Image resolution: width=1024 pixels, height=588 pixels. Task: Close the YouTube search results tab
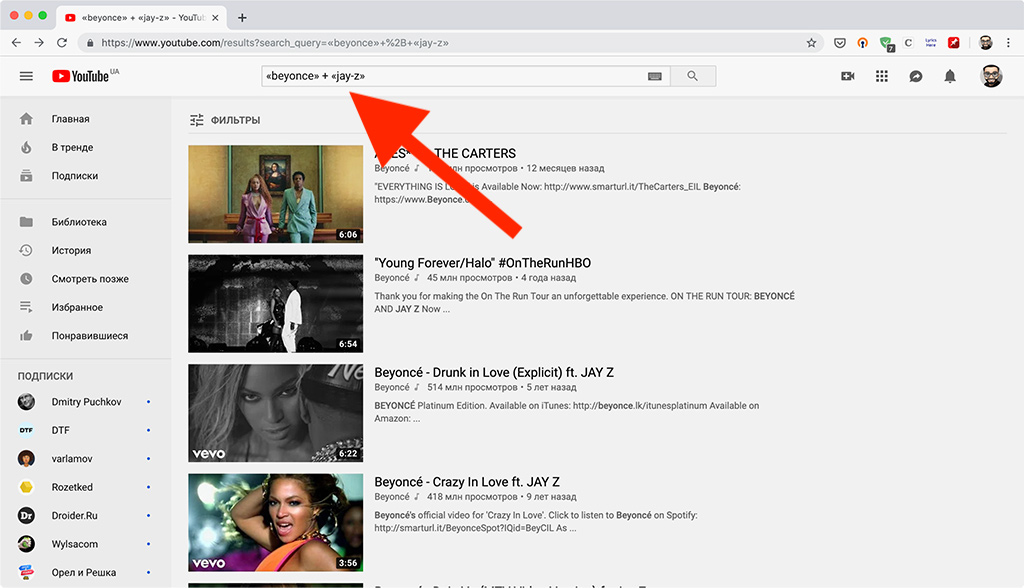tap(216, 18)
